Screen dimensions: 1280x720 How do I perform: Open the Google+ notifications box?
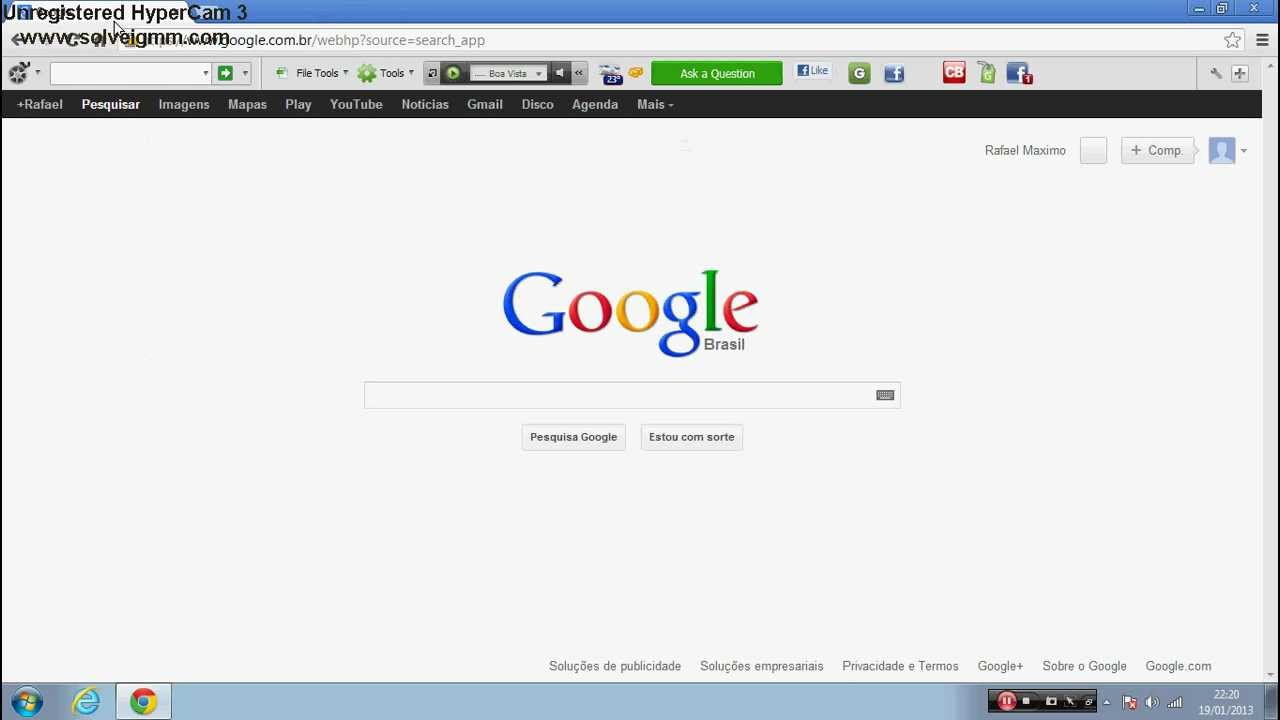[x=1093, y=150]
